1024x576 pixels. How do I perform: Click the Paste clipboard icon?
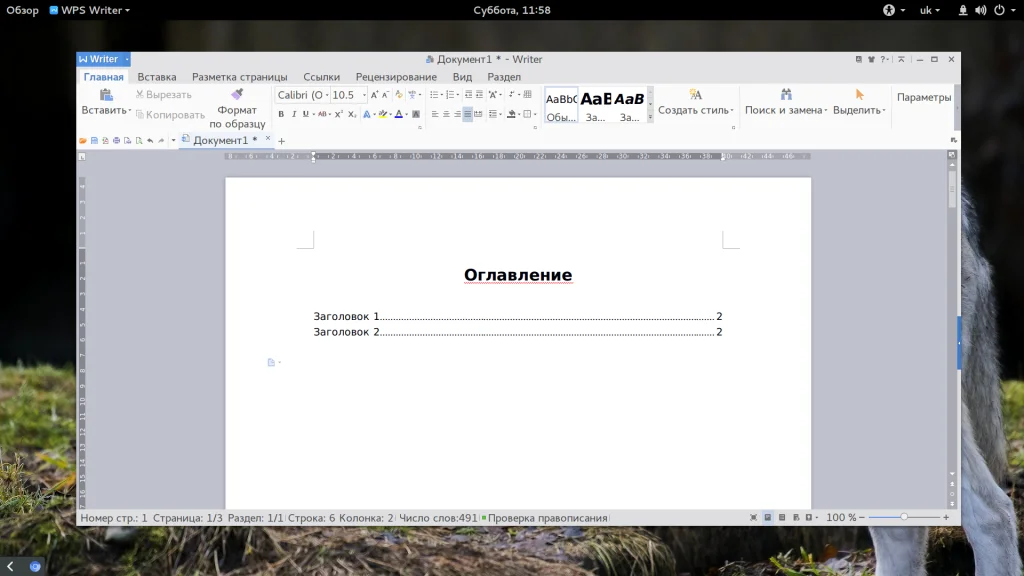[x=105, y=95]
